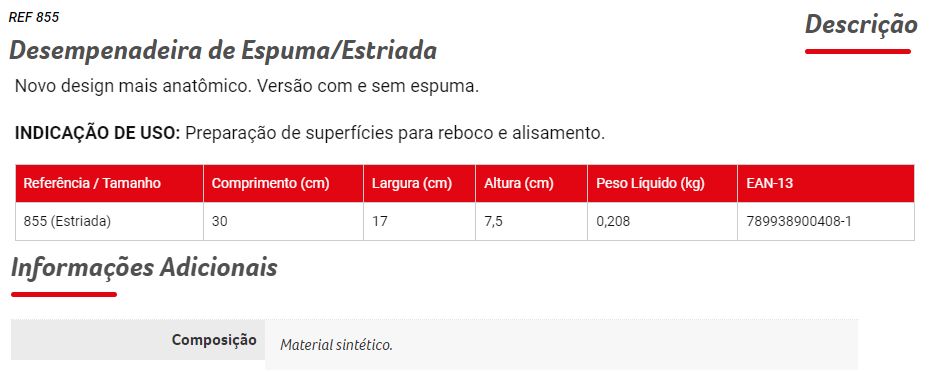Select the 855 (Estriada) table cell
Screen dimensions: 929x372
pyautogui.click(x=110, y=222)
